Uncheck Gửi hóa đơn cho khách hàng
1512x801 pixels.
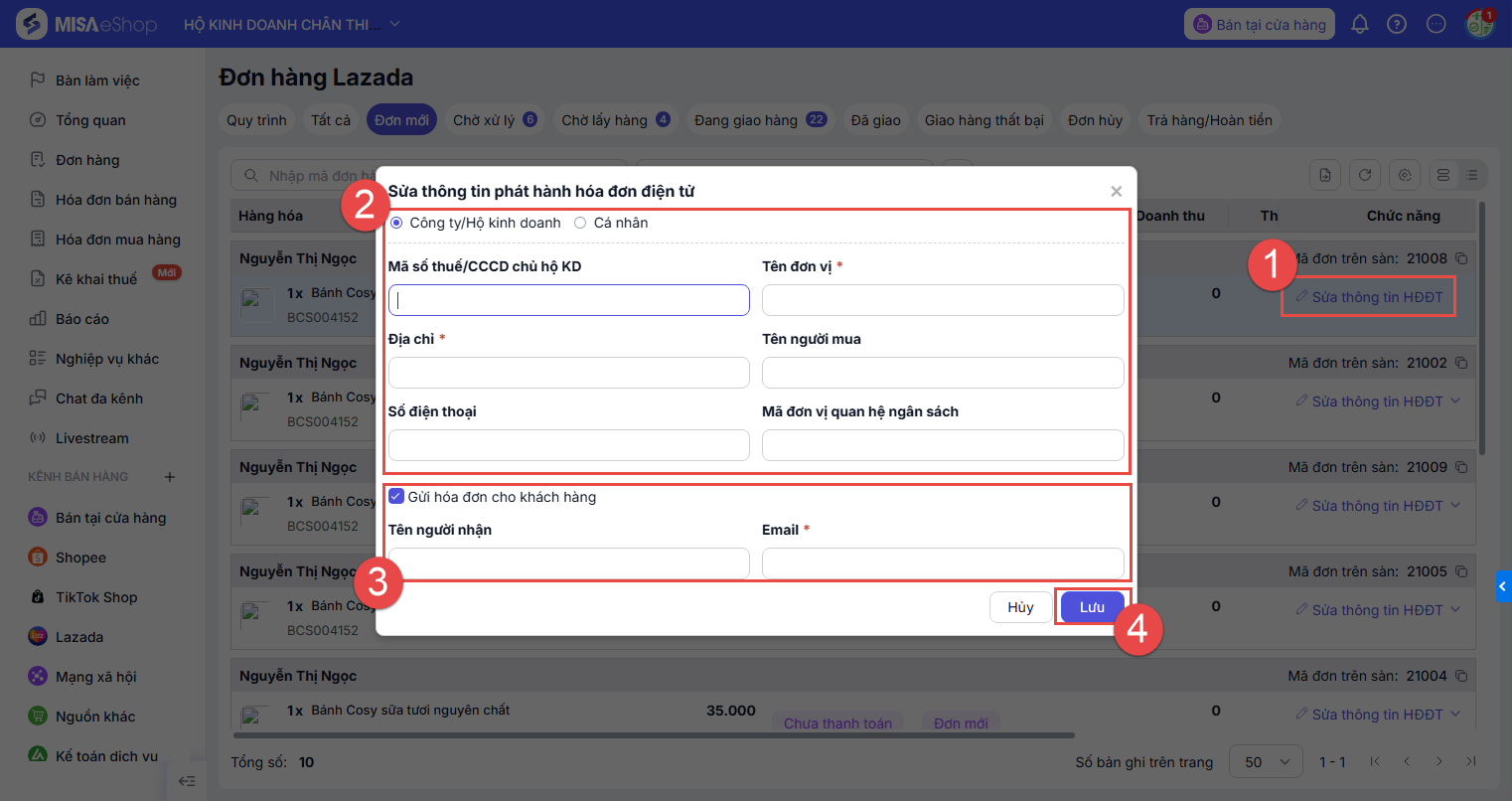396,496
